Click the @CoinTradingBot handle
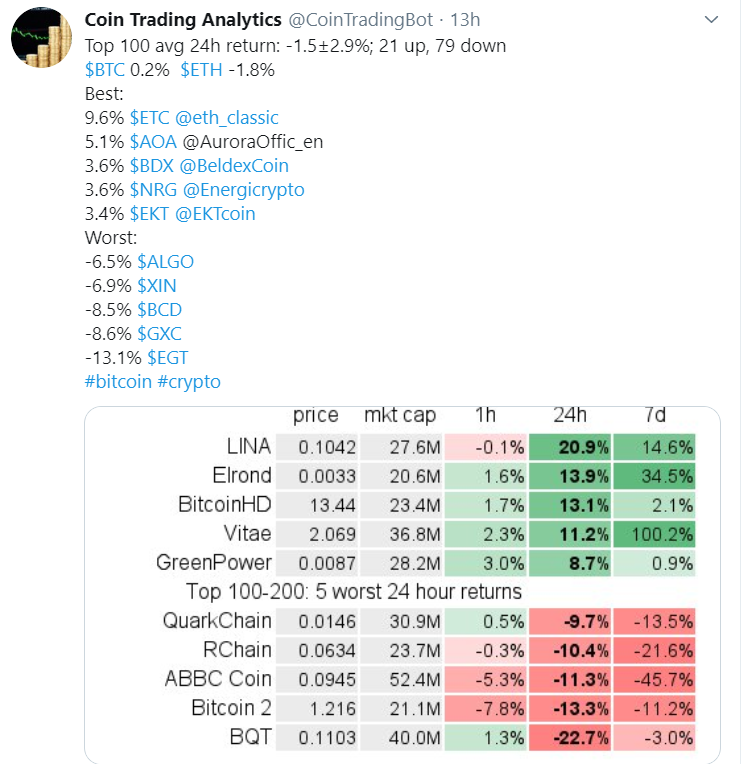Screen dimensions: 741x764 (x=345, y=21)
